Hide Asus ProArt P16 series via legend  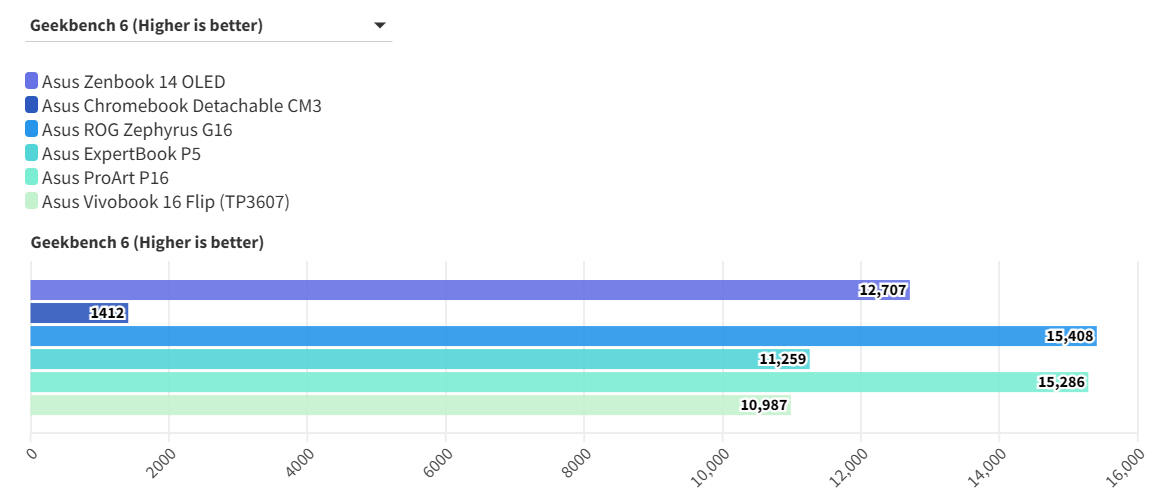[x=105, y=178]
